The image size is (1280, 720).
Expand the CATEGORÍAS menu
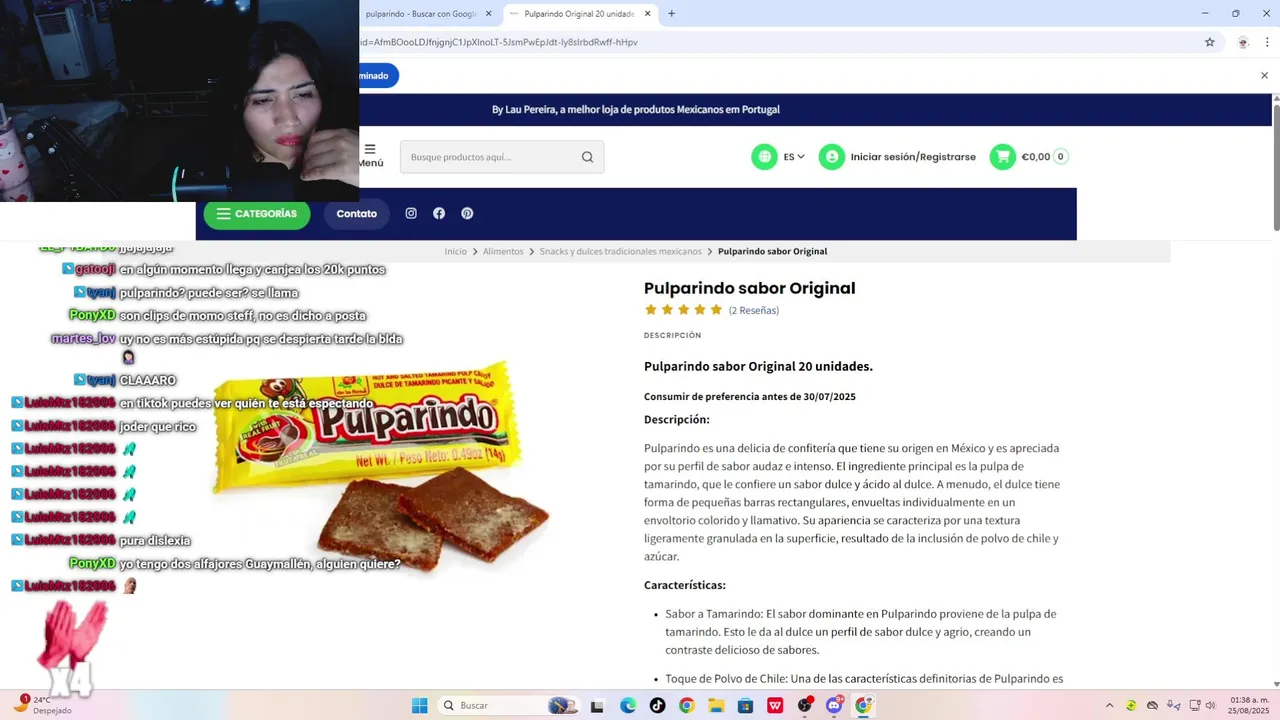tap(257, 214)
